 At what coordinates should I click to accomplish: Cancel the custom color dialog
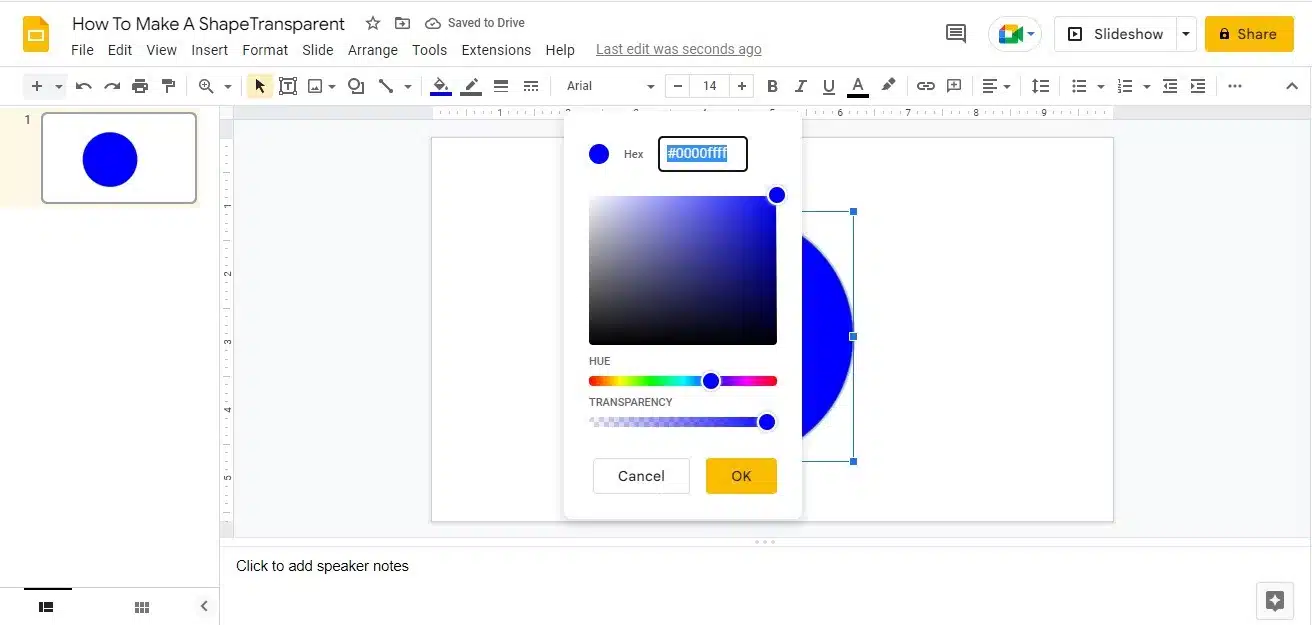[641, 476]
